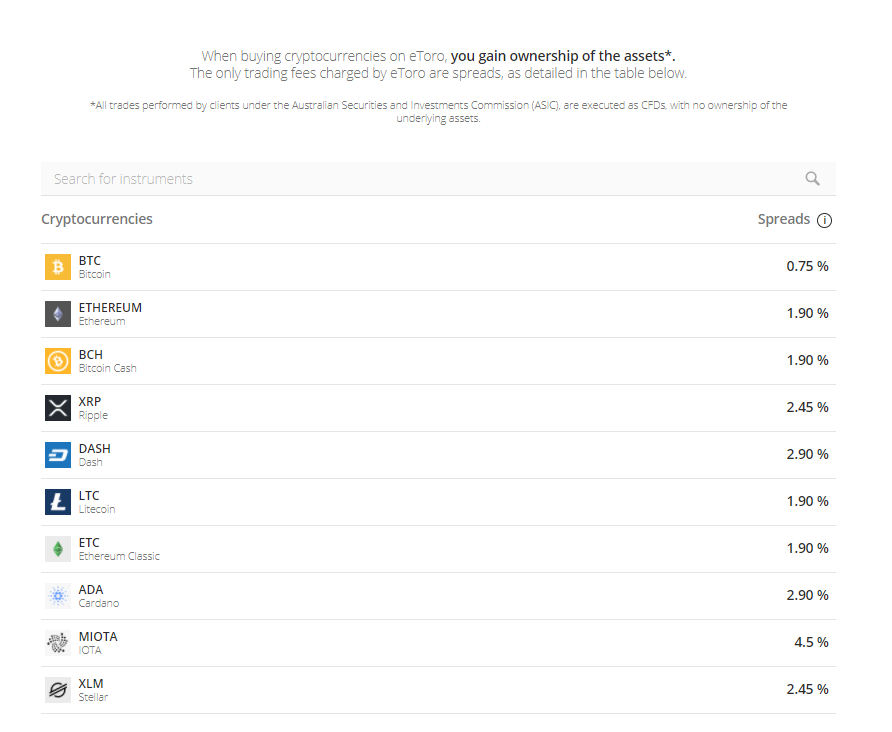Click the Cardano ADA icon

[x=58, y=596]
